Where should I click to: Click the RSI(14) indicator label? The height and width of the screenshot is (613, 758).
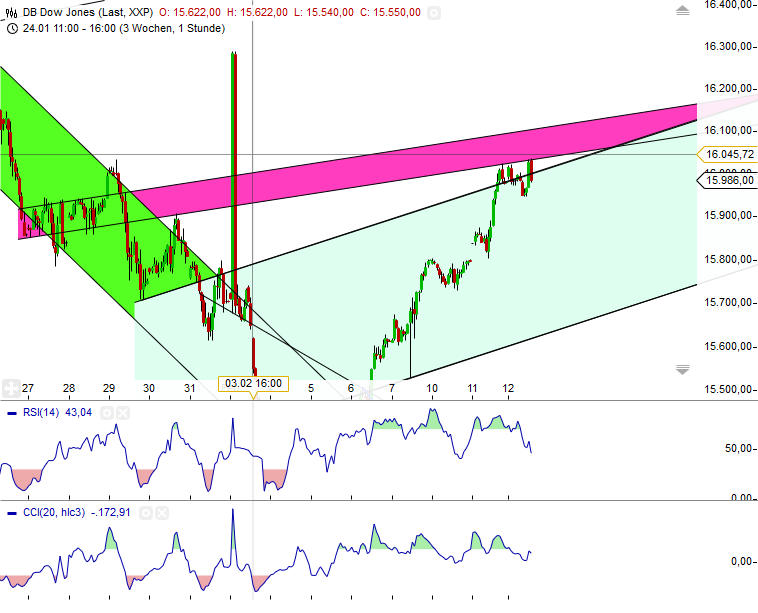pyautogui.click(x=41, y=413)
